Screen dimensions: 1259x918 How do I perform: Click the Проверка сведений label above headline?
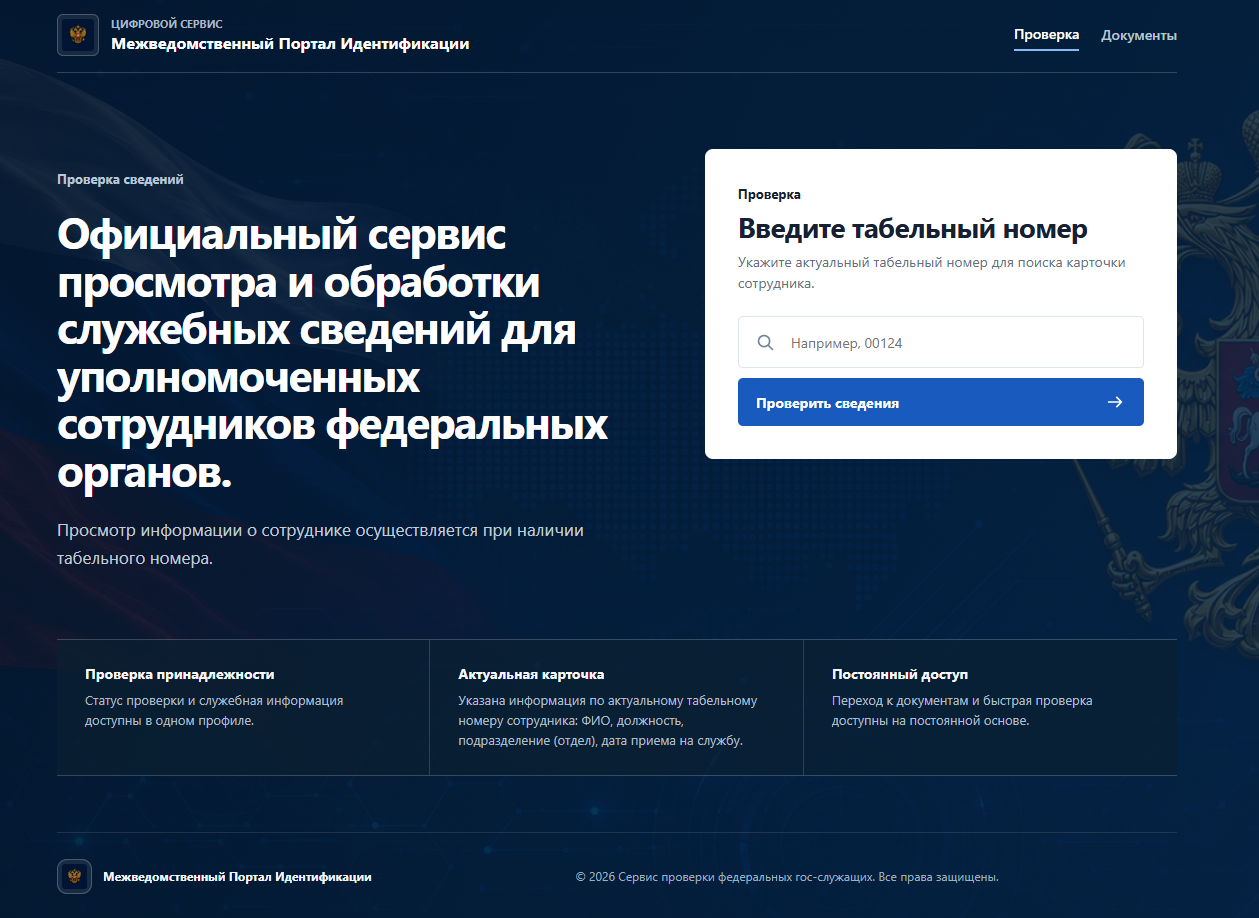120,180
